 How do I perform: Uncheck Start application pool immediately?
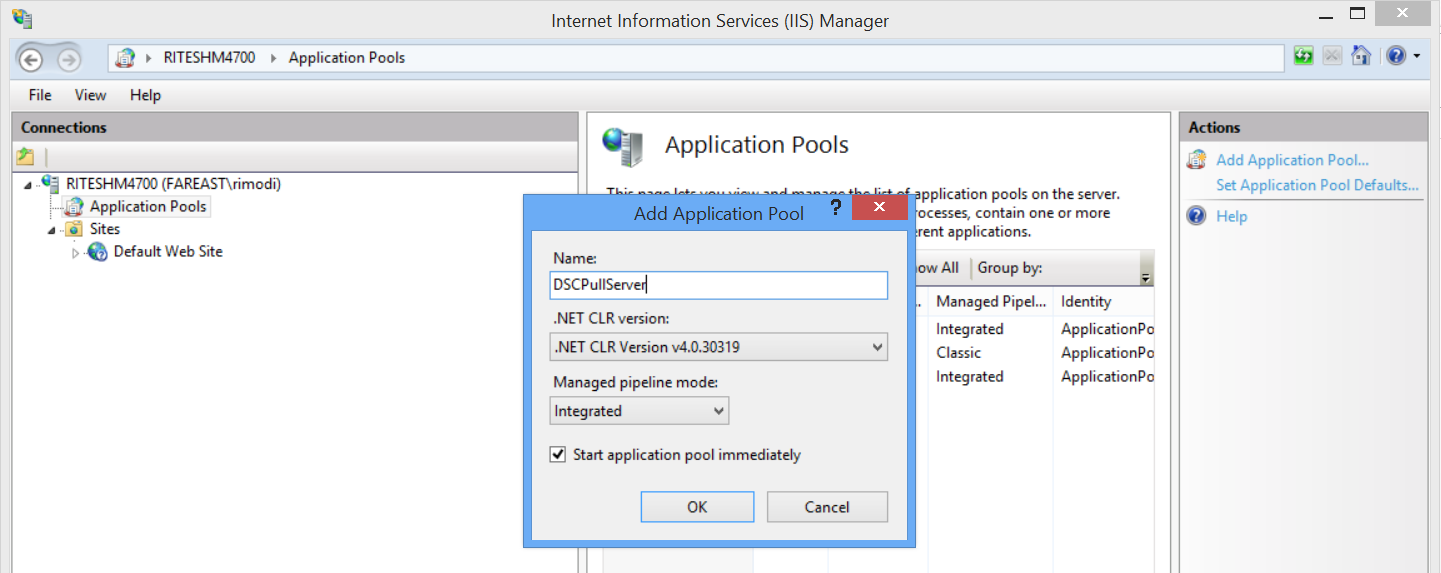pyautogui.click(x=559, y=455)
